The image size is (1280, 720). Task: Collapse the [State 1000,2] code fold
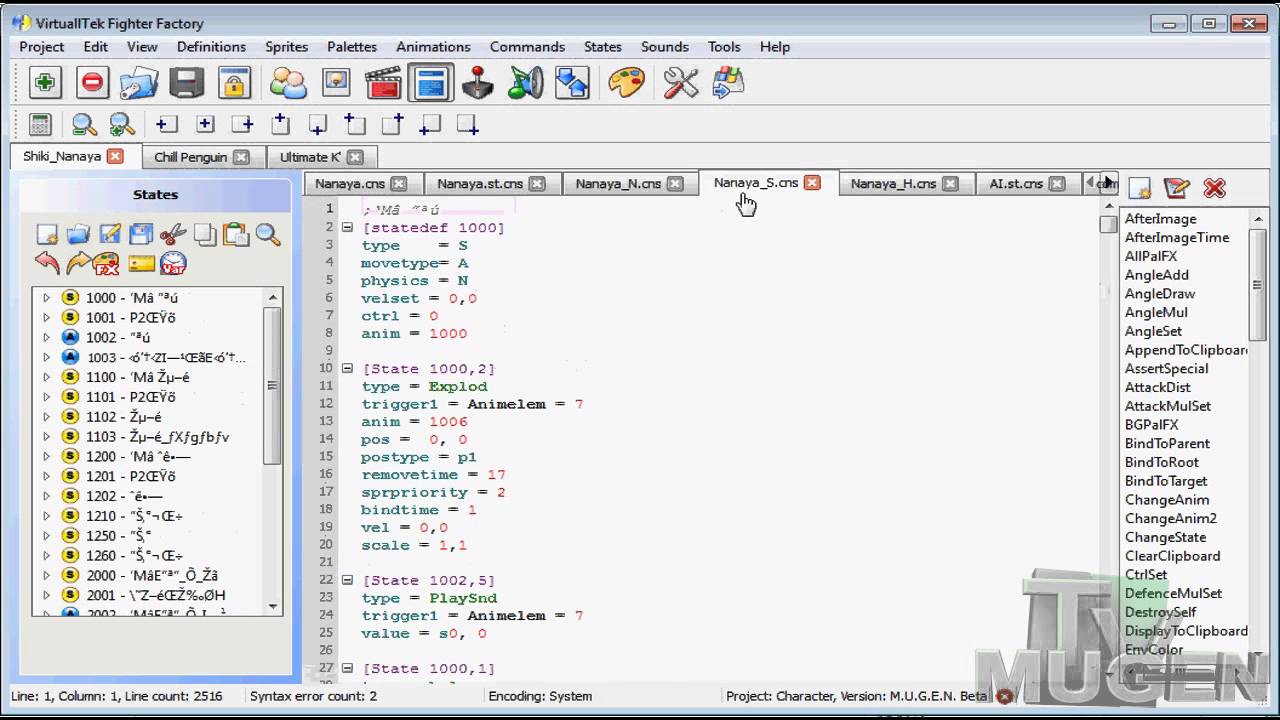348,369
